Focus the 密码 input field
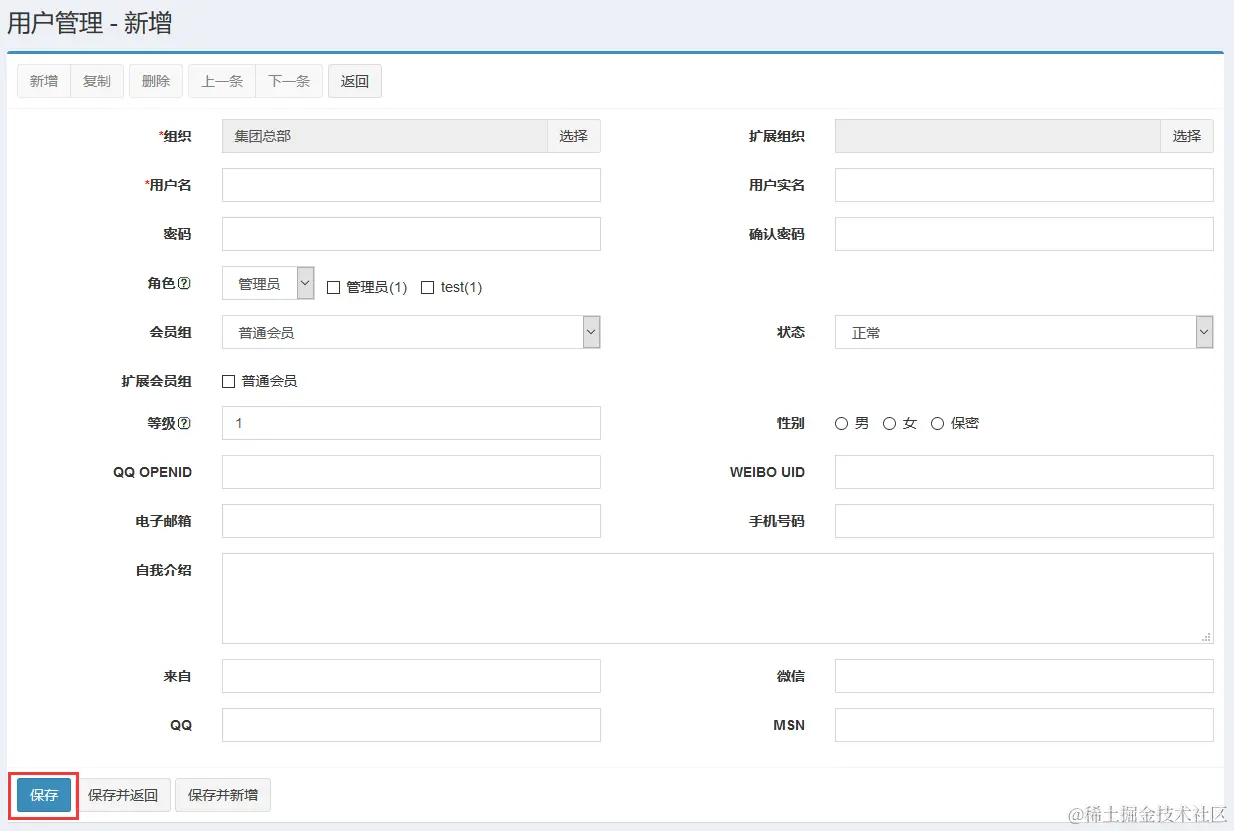The height and width of the screenshot is (831, 1234). (x=411, y=234)
